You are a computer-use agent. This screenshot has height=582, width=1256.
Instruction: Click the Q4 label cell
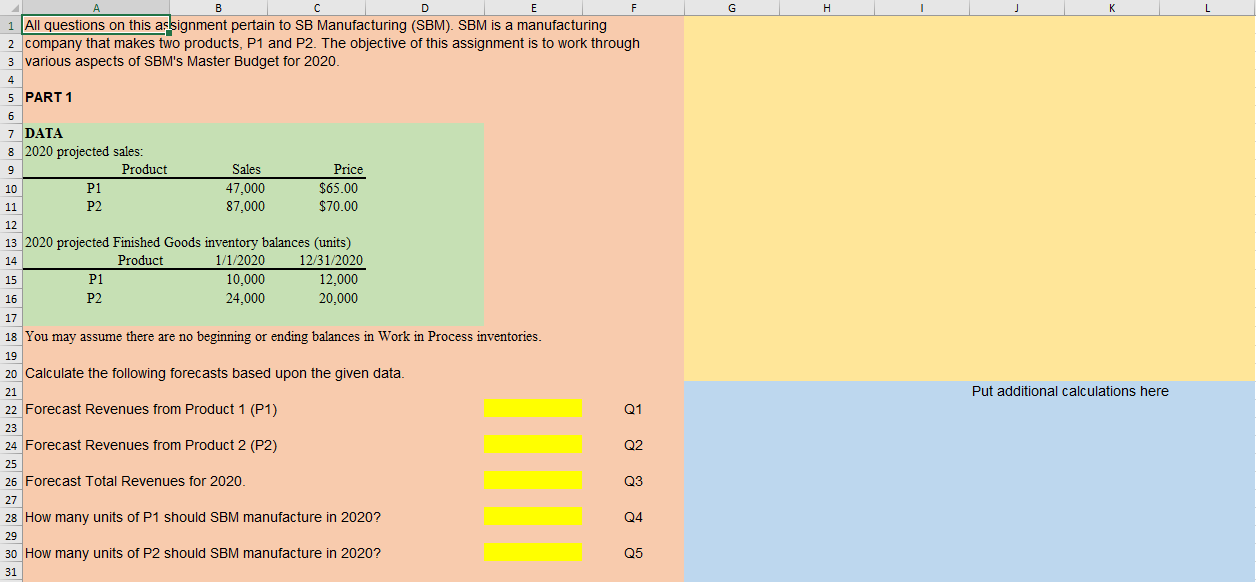click(633, 516)
